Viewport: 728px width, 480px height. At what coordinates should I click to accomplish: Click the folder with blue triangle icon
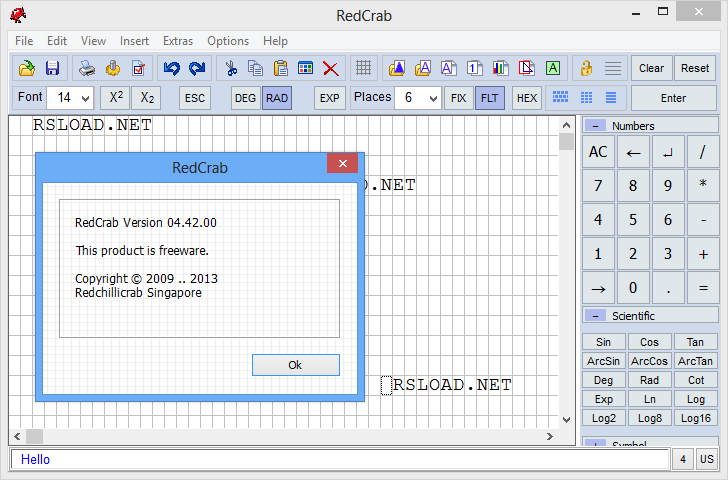pos(396,68)
